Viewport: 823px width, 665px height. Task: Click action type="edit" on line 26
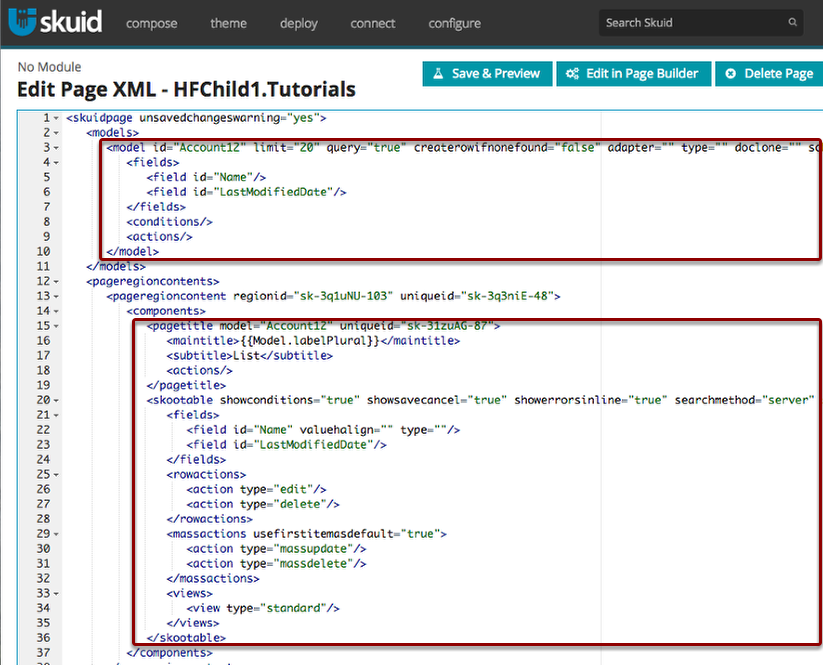(x=256, y=490)
